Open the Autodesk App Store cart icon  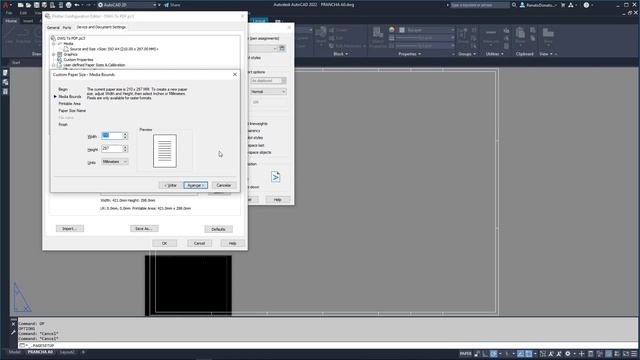pyautogui.click(x=563, y=5)
